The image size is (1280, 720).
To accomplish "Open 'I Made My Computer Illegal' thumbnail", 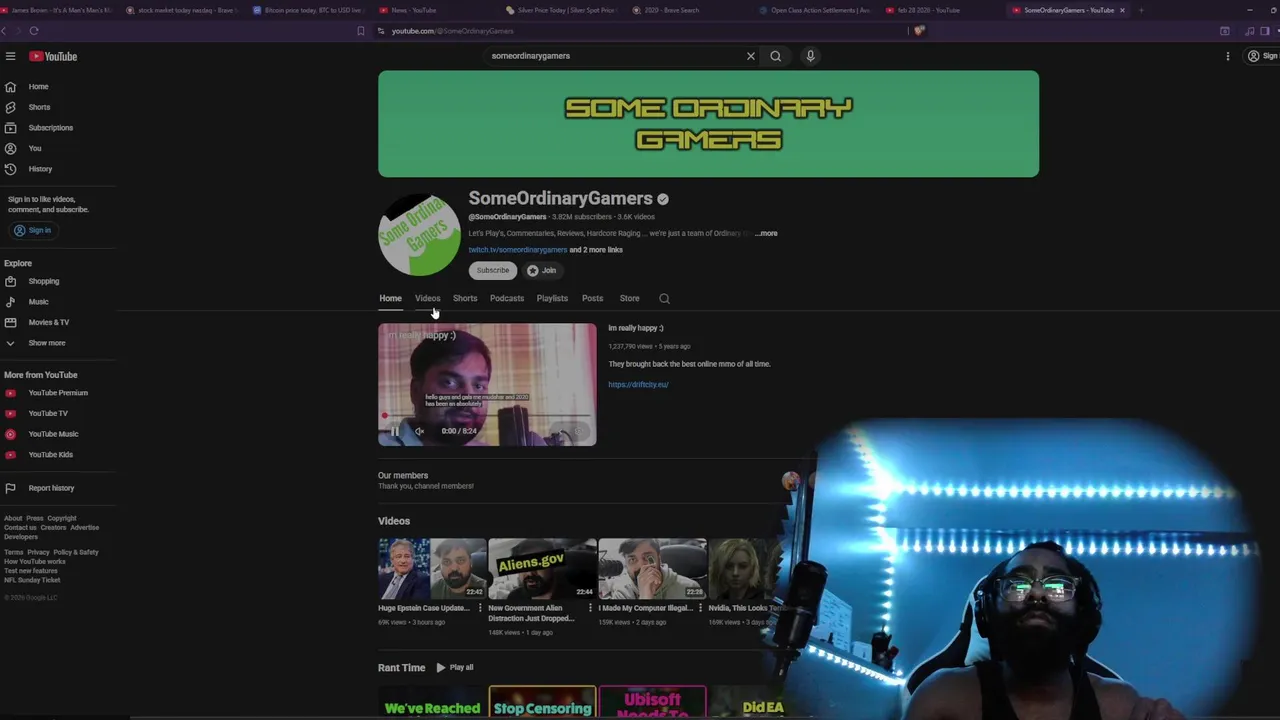I will [x=652, y=569].
